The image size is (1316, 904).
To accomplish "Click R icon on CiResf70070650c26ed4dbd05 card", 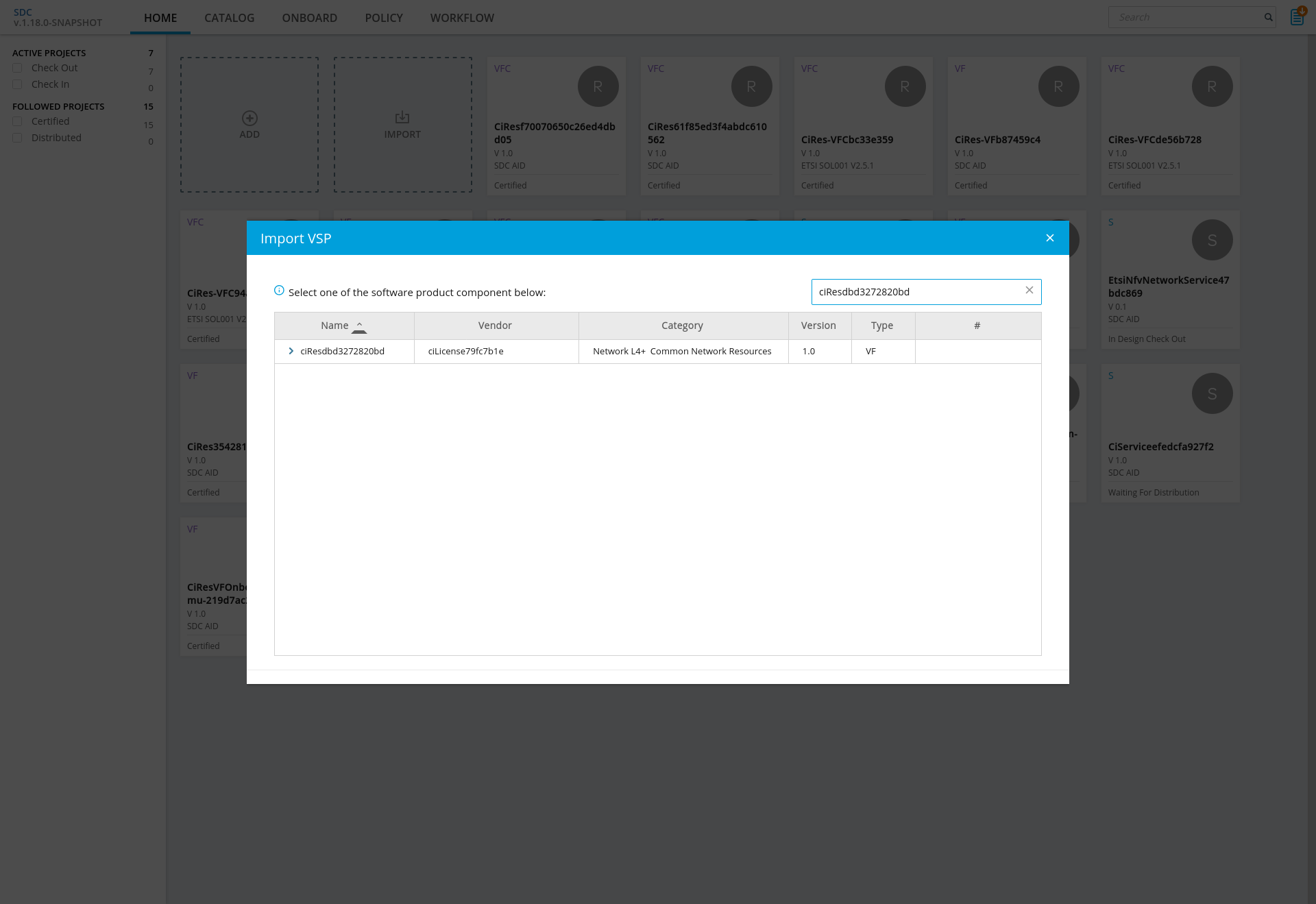I will 598,86.
